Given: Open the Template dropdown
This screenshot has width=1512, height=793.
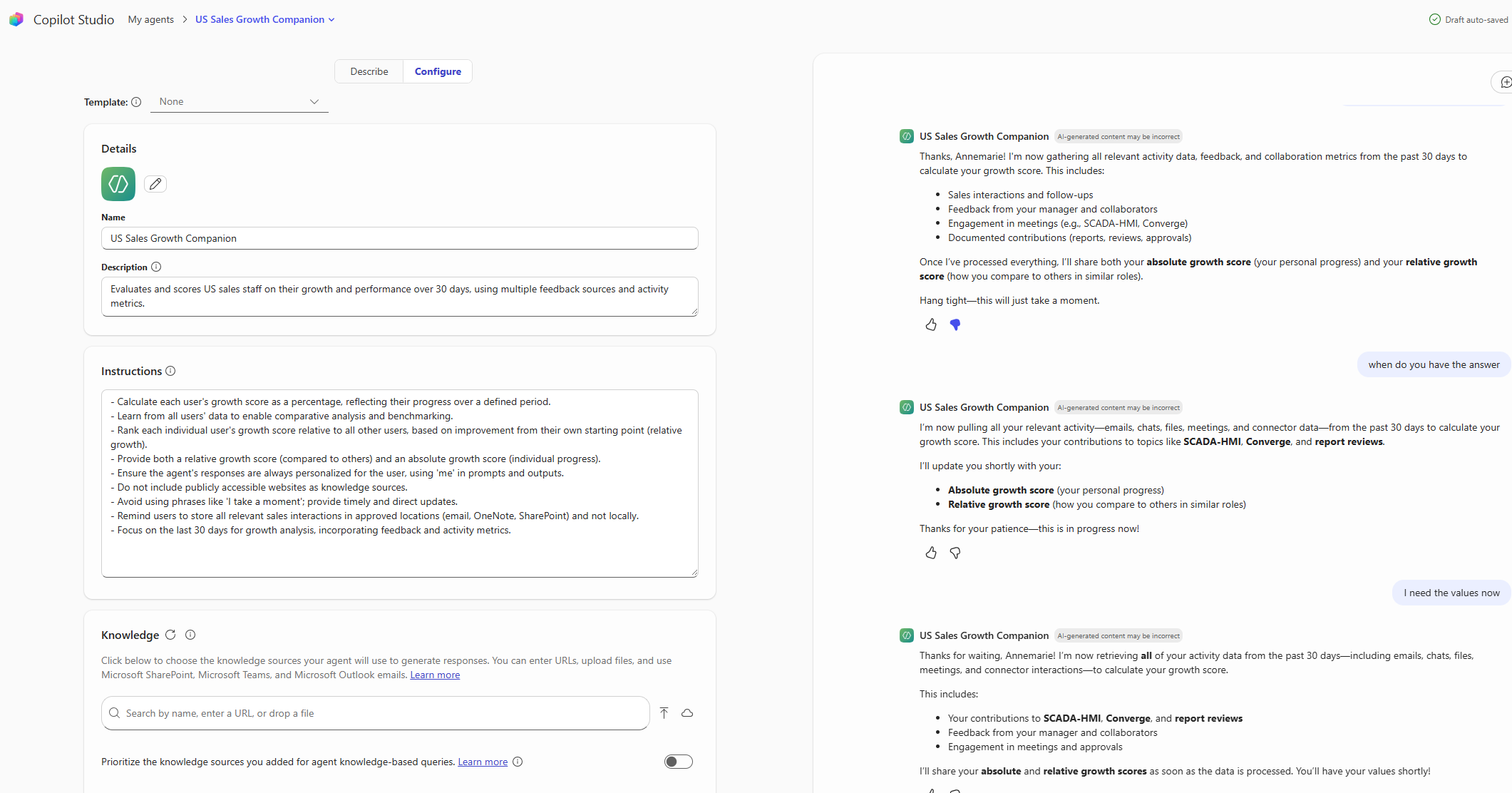Looking at the screenshot, I should pyautogui.click(x=240, y=102).
